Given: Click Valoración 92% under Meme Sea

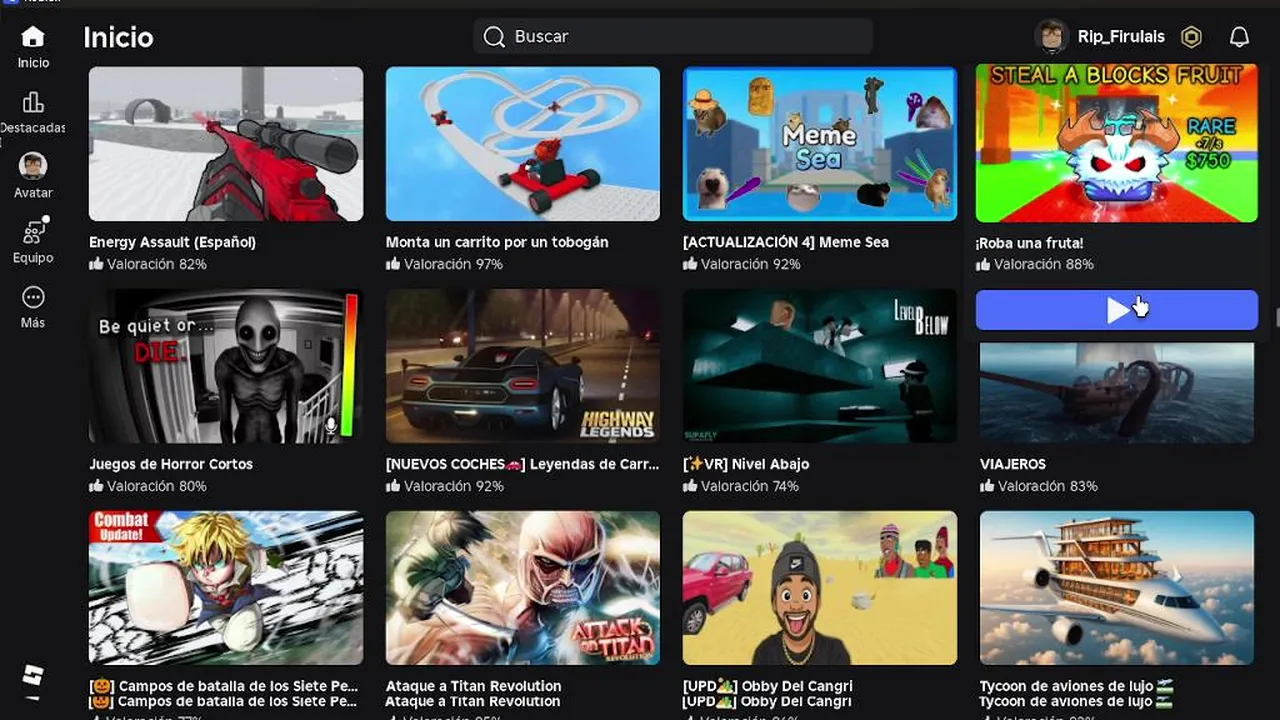Looking at the screenshot, I should pos(742,264).
